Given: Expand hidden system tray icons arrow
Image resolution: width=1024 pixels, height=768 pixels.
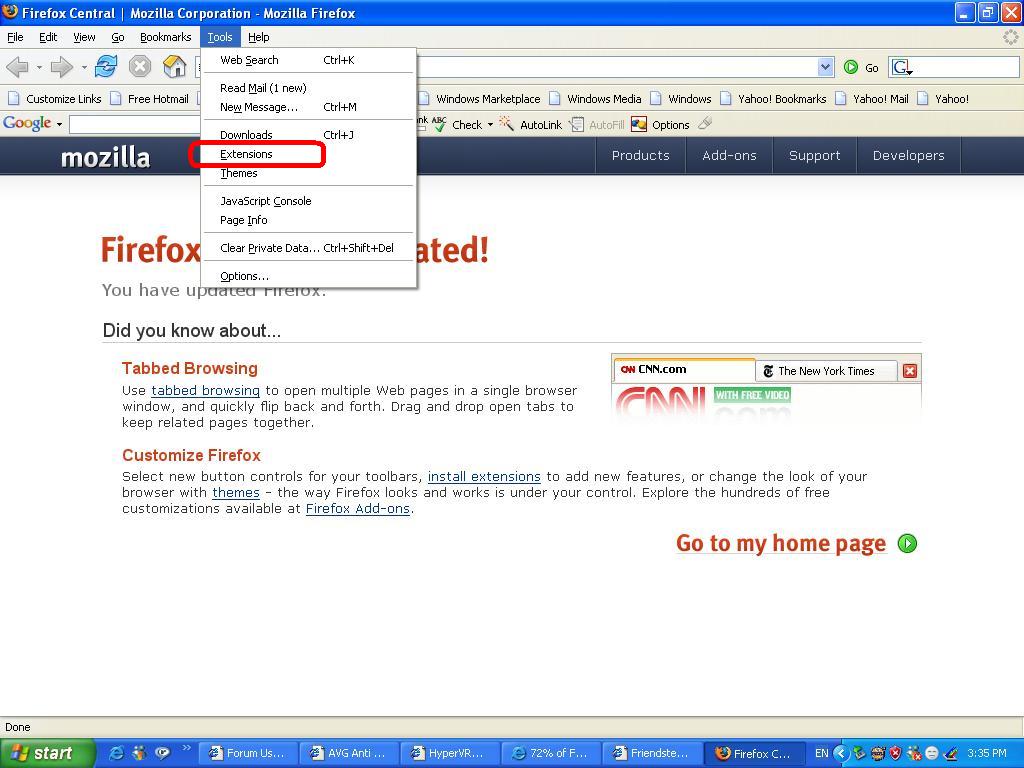Looking at the screenshot, I should tap(840, 753).
